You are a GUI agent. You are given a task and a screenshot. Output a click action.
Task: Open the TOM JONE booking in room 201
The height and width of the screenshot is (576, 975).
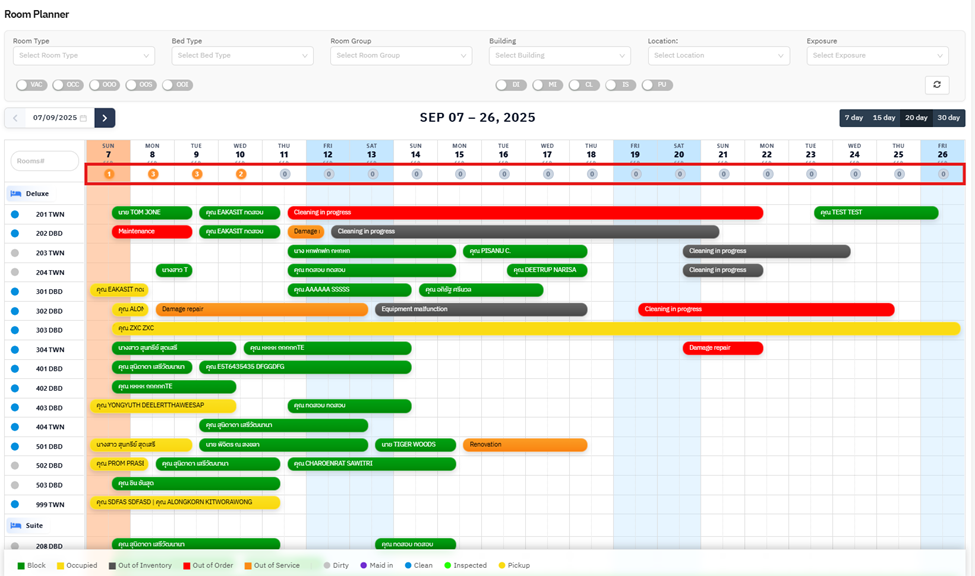point(151,213)
